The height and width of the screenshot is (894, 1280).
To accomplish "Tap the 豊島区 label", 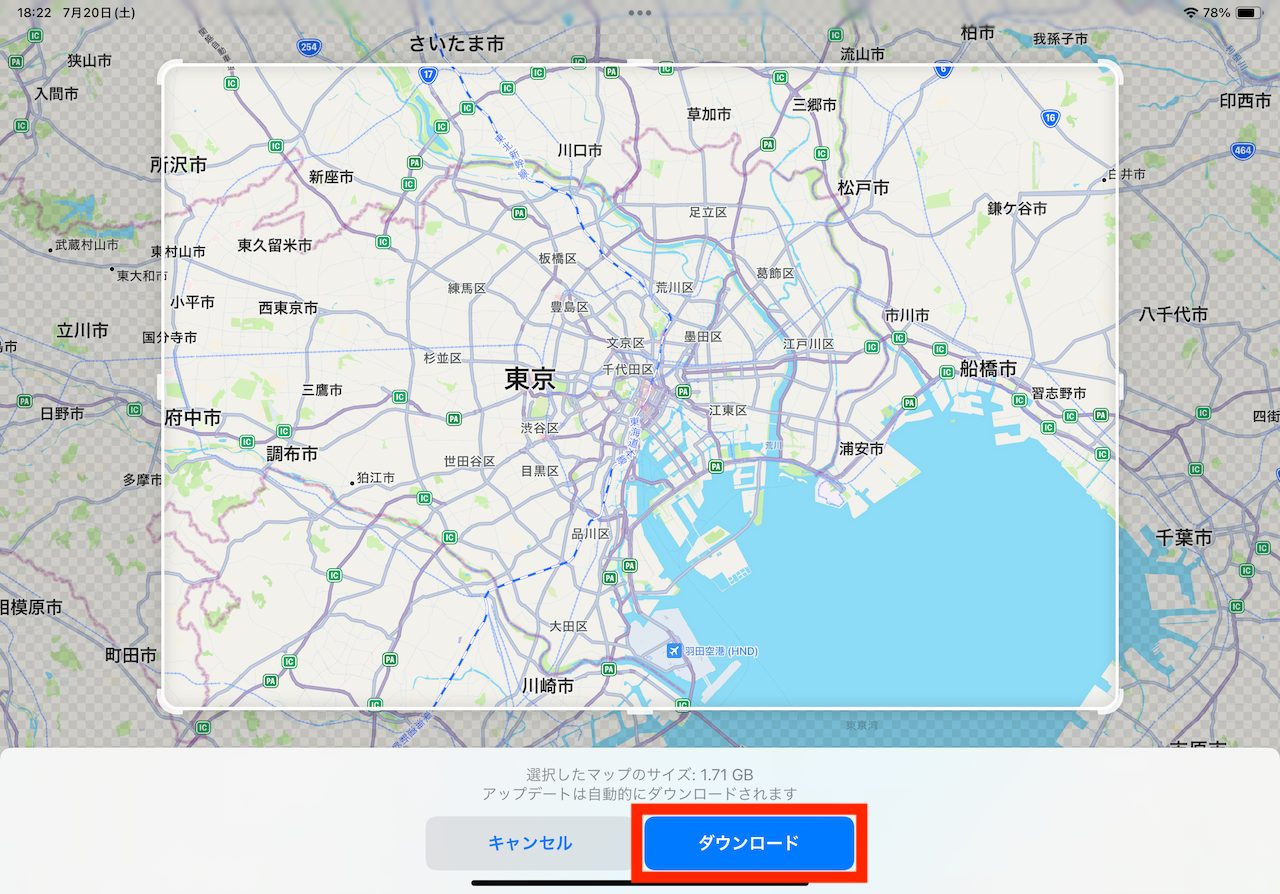I will tap(569, 307).
